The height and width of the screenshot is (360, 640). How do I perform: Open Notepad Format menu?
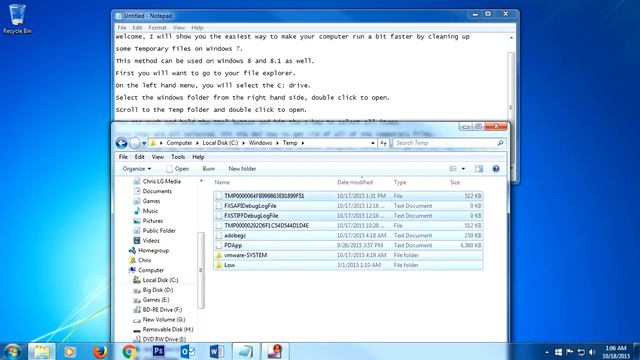click(x=157, y=28)
